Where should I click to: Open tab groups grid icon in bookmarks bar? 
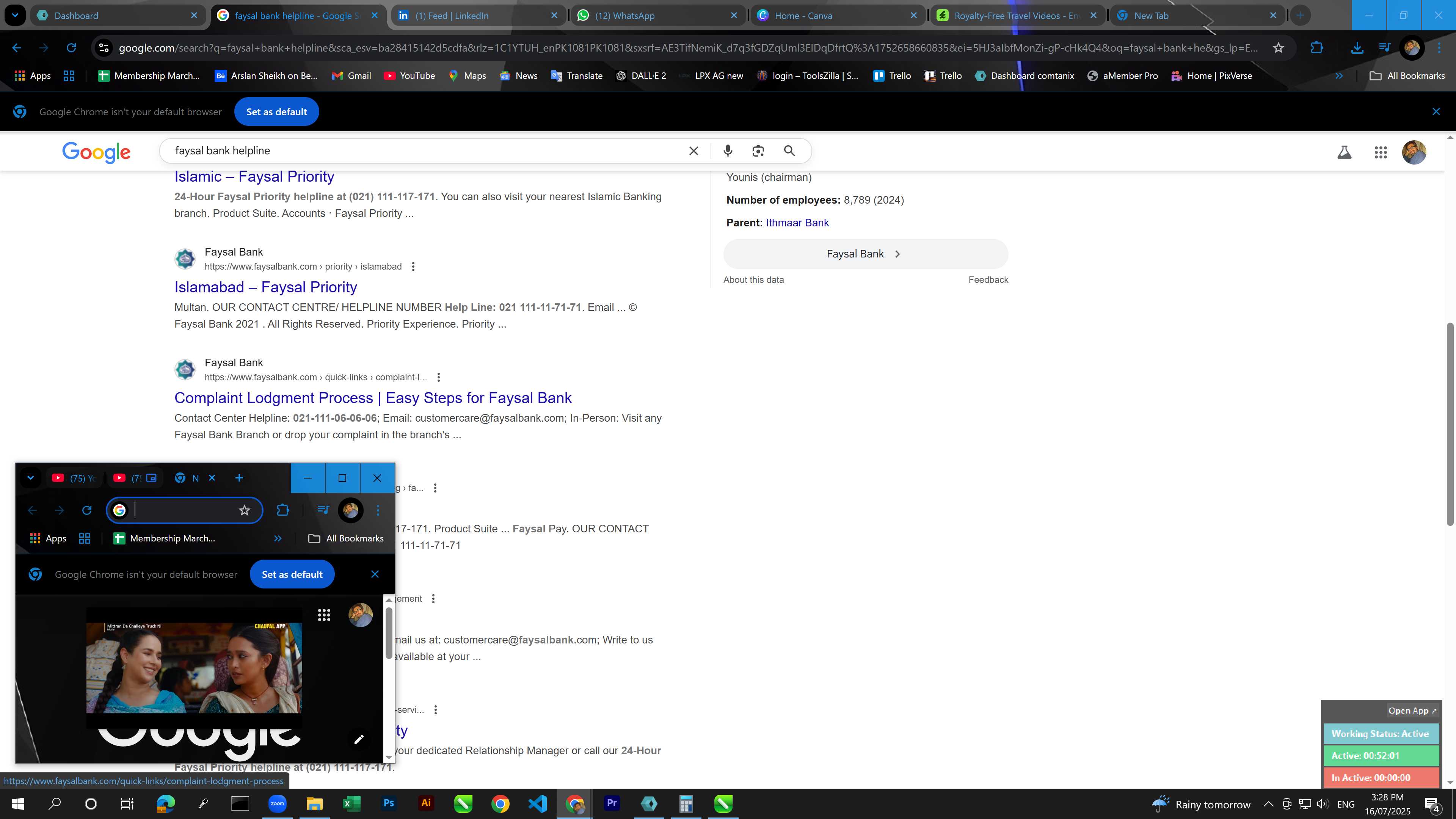click(69, 76)
